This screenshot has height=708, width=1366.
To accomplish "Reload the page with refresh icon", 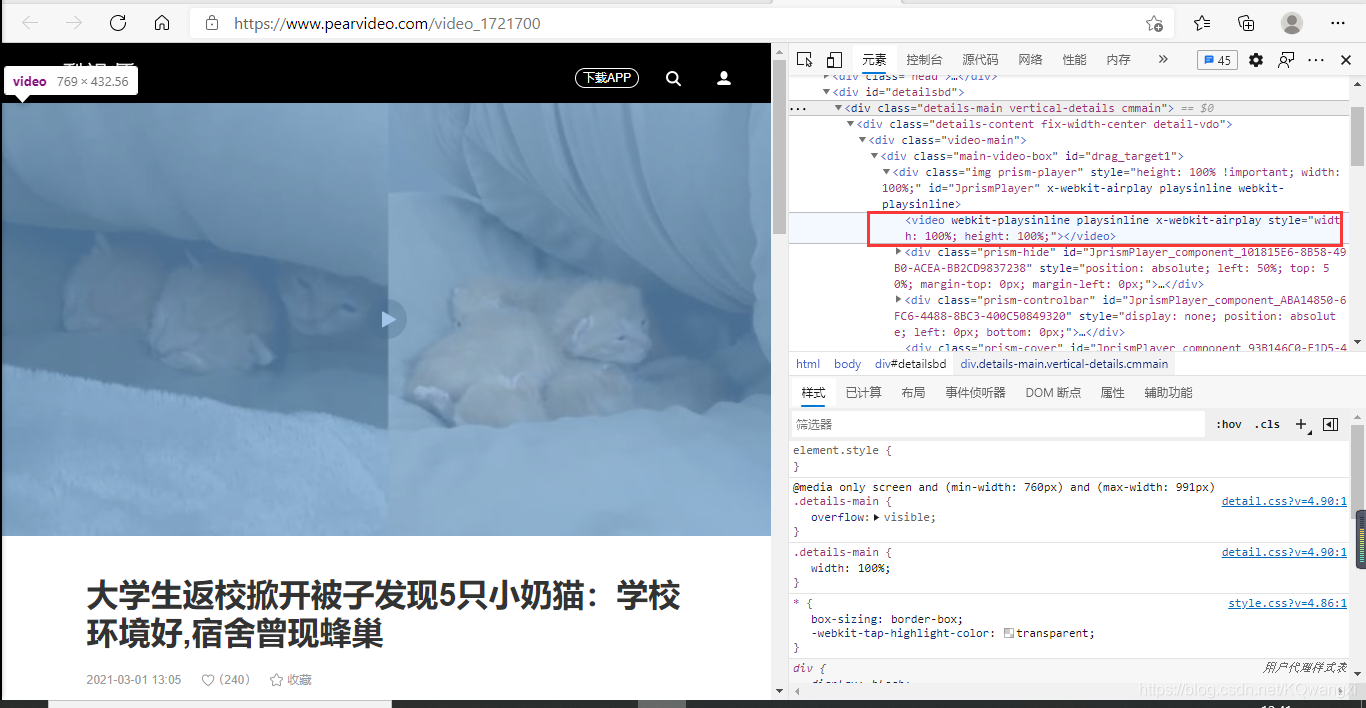I will [118, 22].
